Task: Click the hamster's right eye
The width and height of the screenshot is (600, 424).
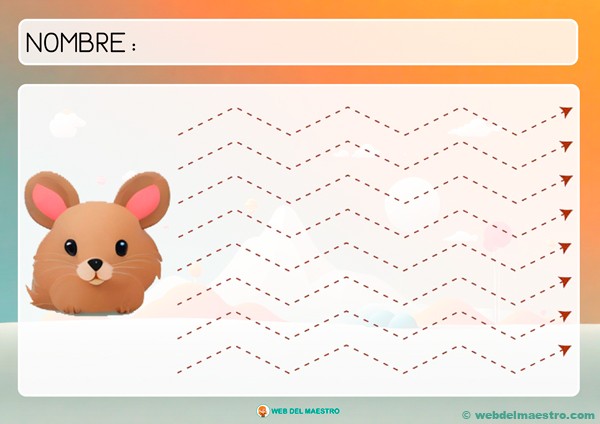Action: [x=121, y=247]
